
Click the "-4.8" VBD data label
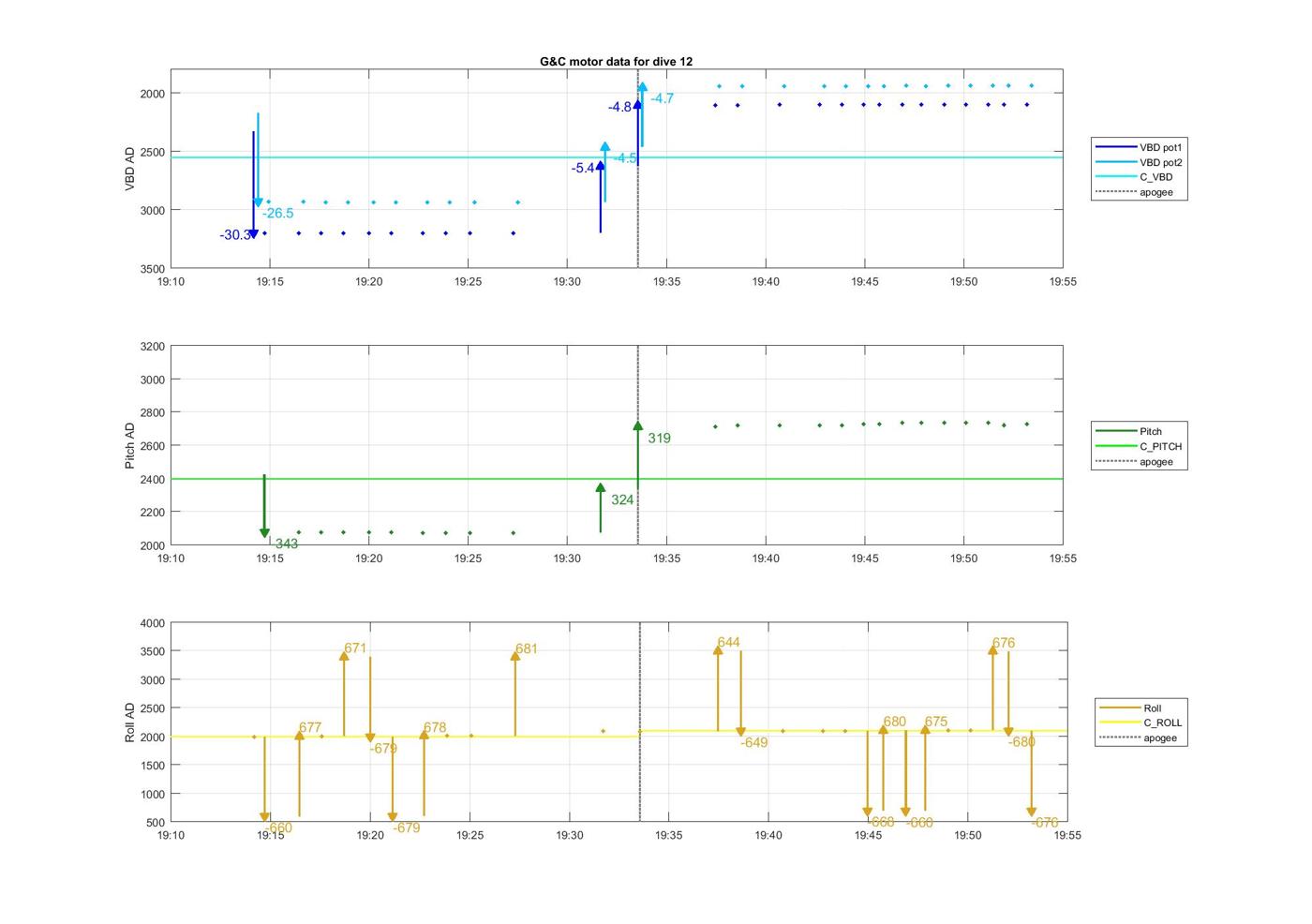tap(619, 108)
